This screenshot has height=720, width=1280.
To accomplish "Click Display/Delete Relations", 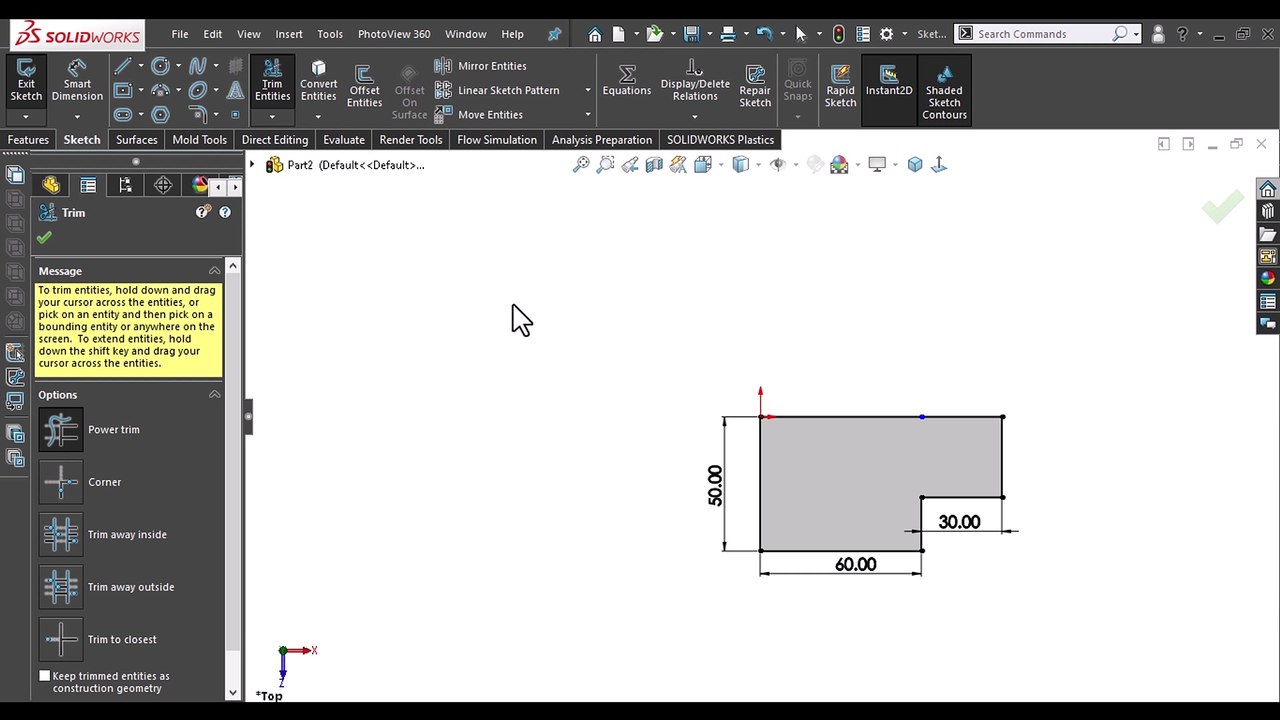I will (695, 80).
